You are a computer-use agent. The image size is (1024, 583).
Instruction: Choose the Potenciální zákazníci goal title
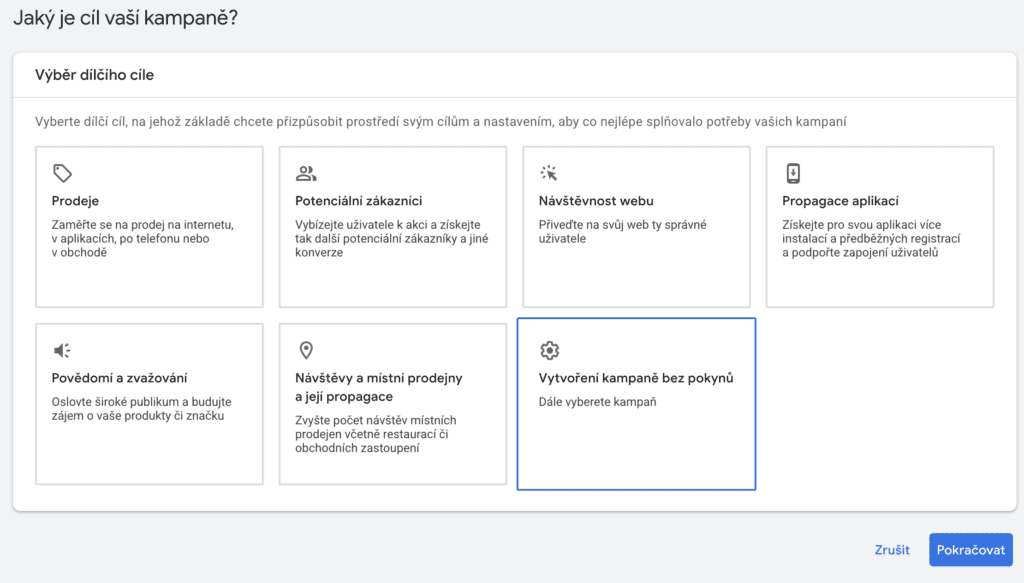pyautogui.click(x=358, y=201)
